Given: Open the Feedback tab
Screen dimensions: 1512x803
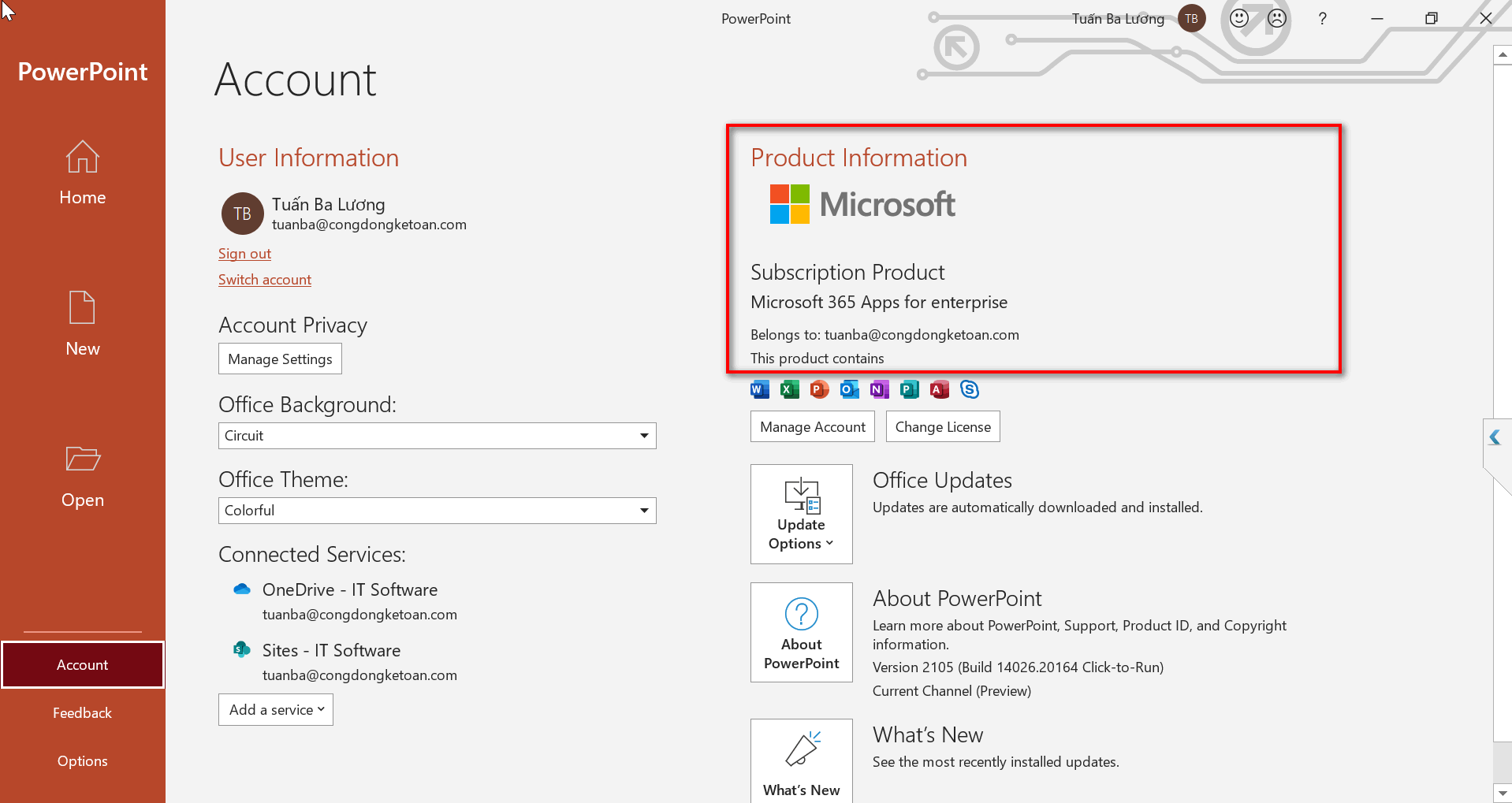Looking at the screenshot, I should [x=83, y=712].
